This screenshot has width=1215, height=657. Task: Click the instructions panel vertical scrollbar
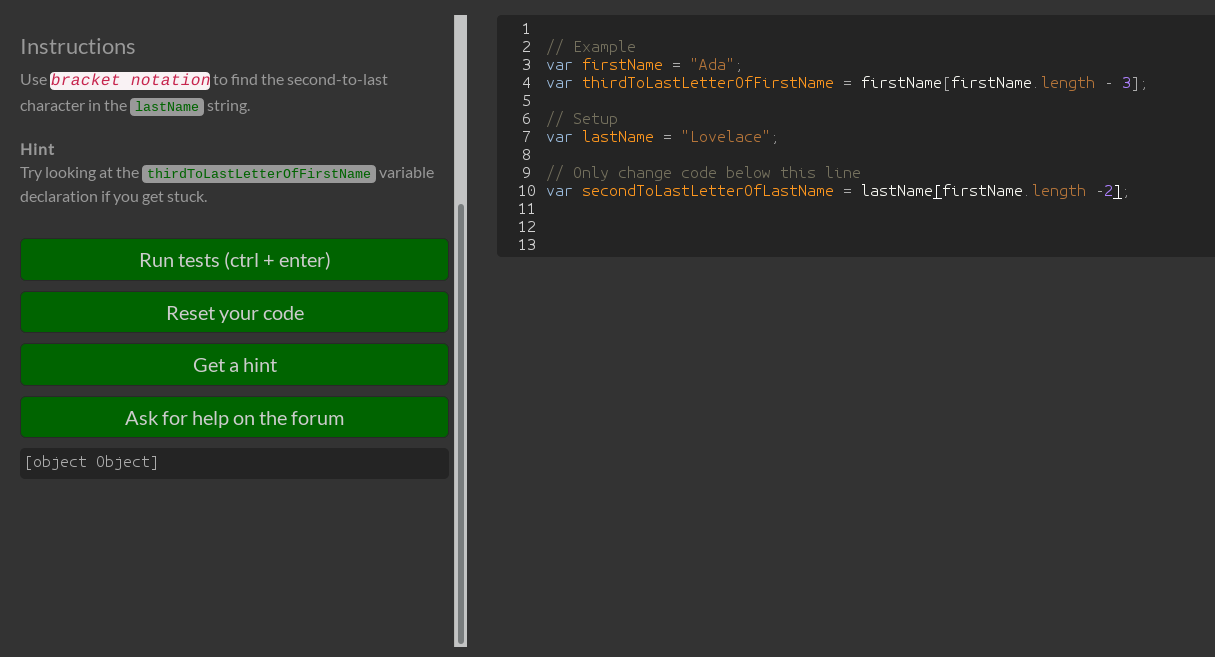[x=460, y=420]
